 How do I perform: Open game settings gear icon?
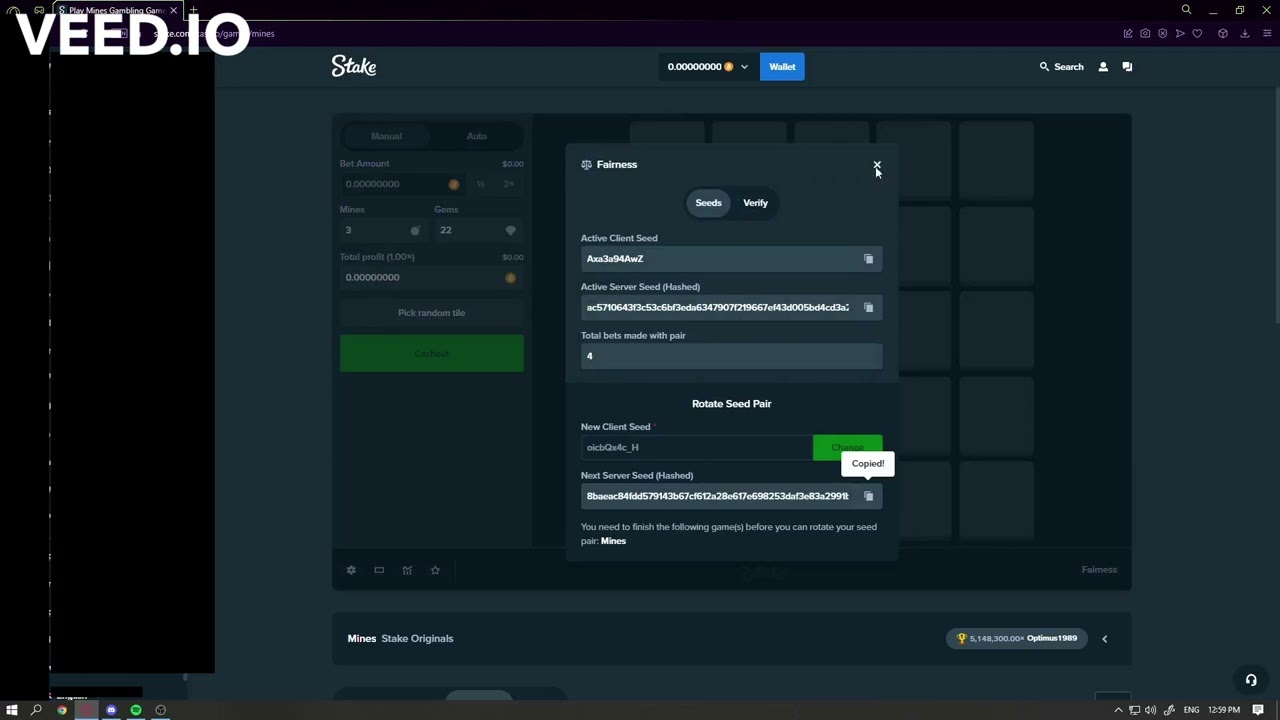tap(351, 570)
